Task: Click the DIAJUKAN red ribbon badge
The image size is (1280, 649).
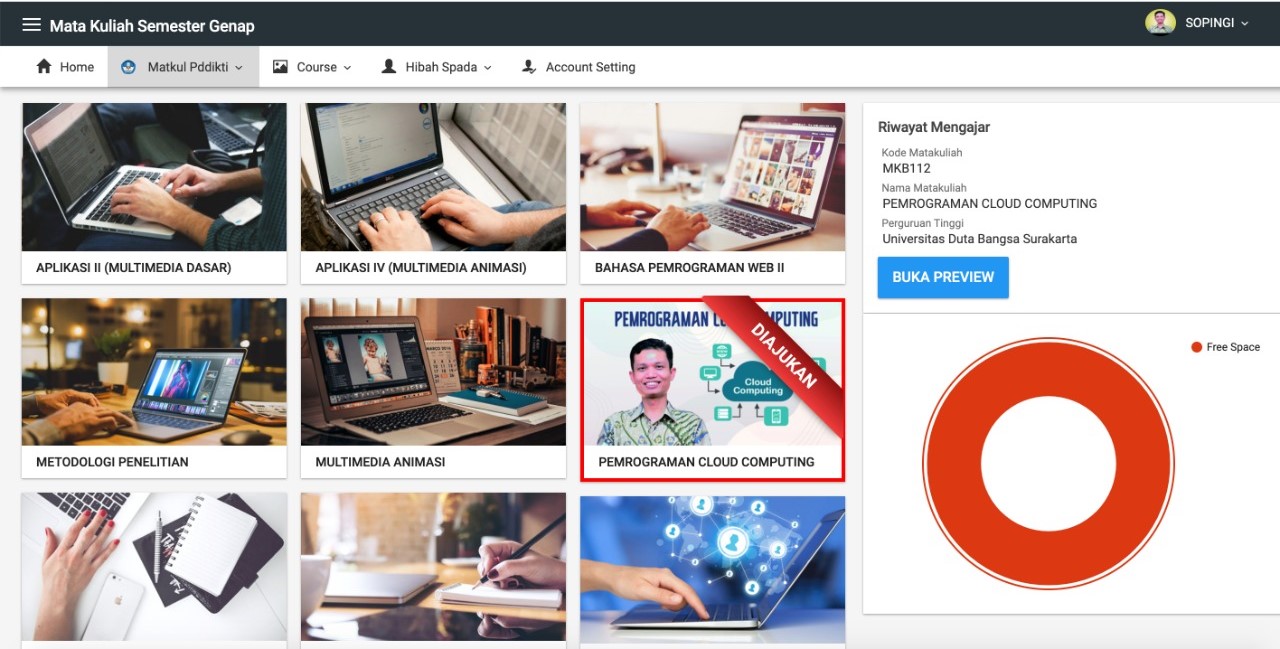Action: [783, 353]
